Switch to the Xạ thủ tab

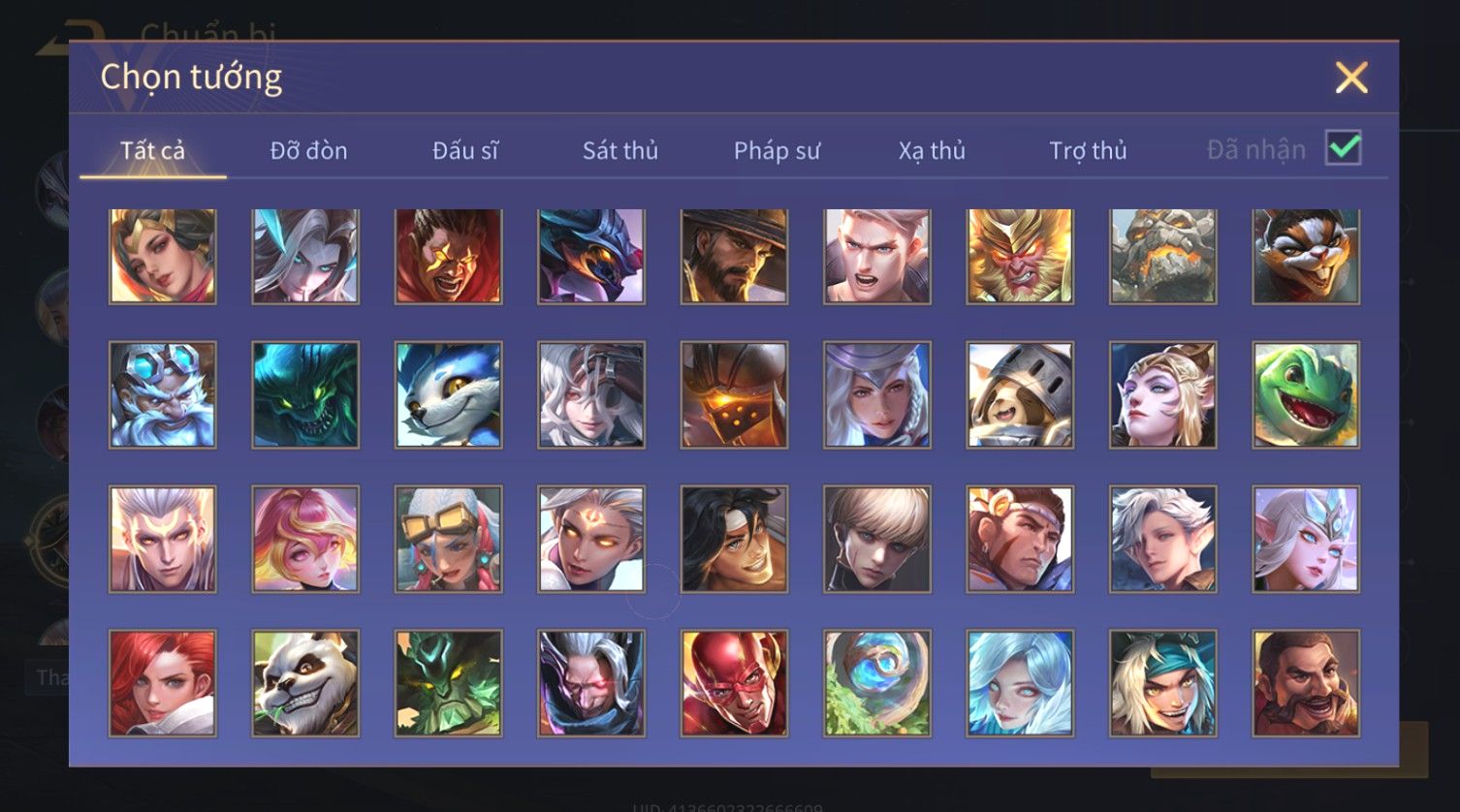932,151
